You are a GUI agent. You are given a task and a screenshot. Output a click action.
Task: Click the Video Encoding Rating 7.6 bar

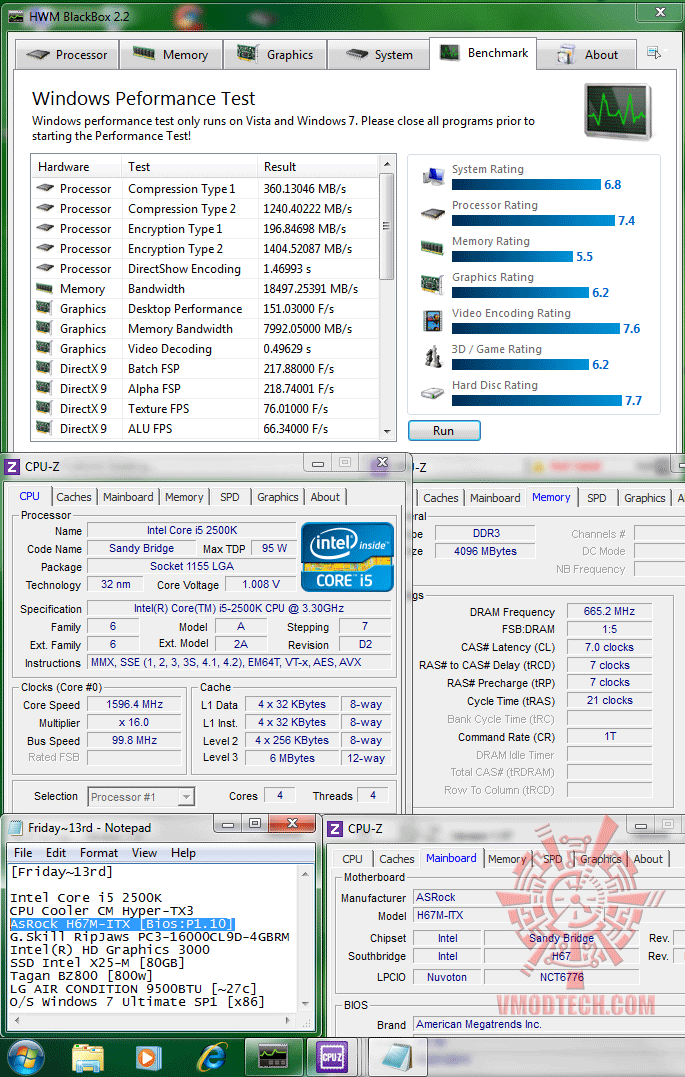click(x=535, y=329)
